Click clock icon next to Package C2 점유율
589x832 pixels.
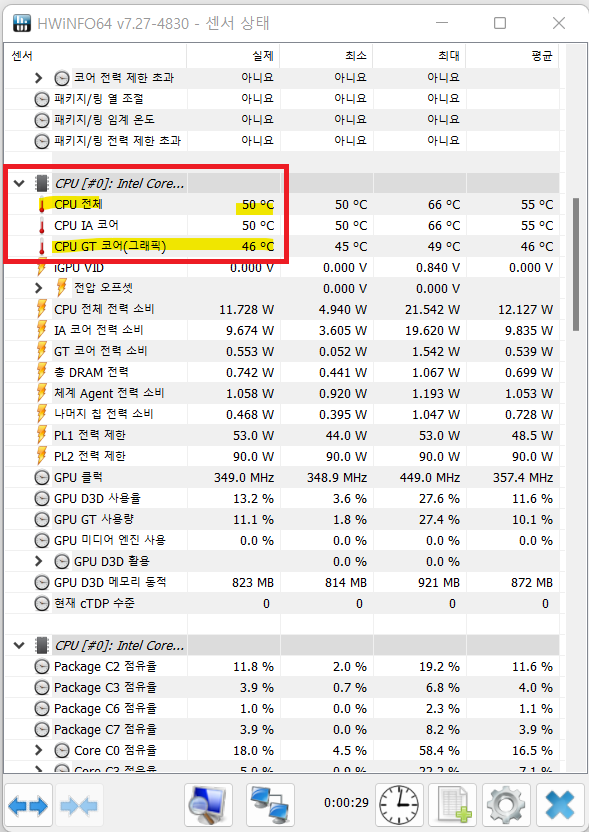pyautogui.click(x=41, y=666)
